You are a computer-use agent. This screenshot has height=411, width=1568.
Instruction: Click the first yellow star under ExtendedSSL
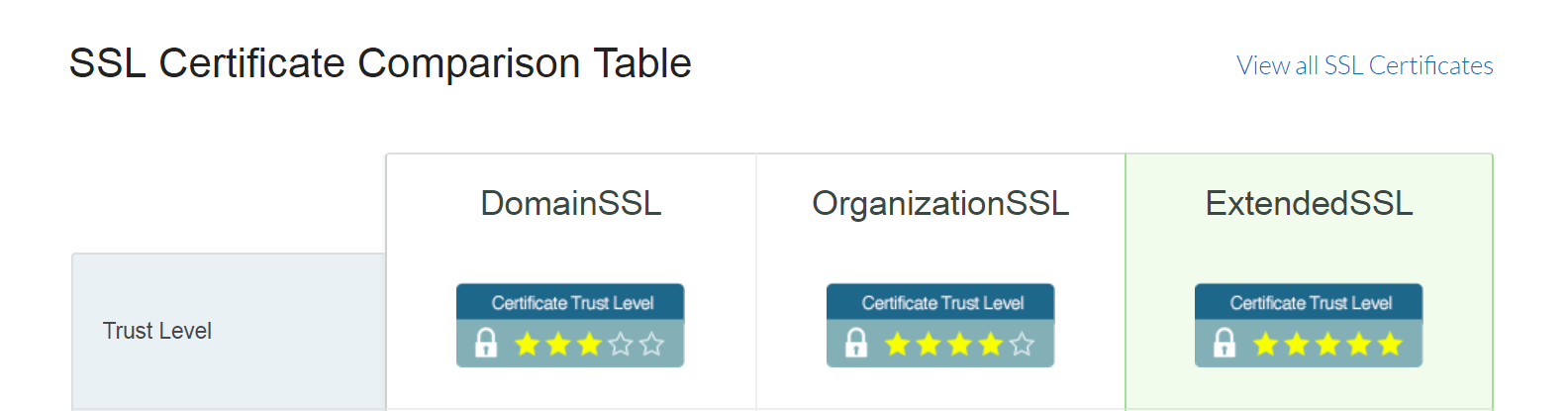point(1266,344)
